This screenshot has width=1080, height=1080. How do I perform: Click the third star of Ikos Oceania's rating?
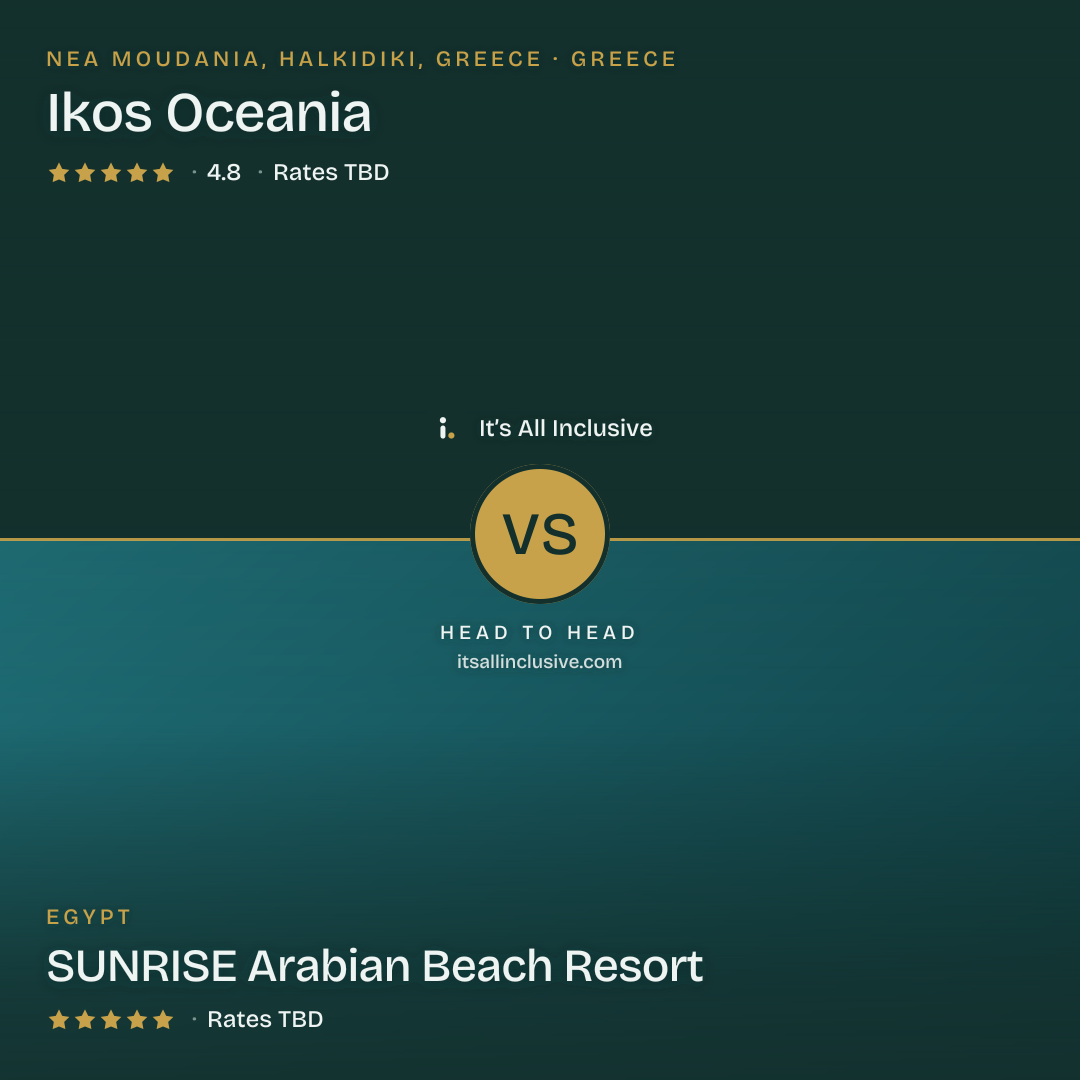coord(111,172)
